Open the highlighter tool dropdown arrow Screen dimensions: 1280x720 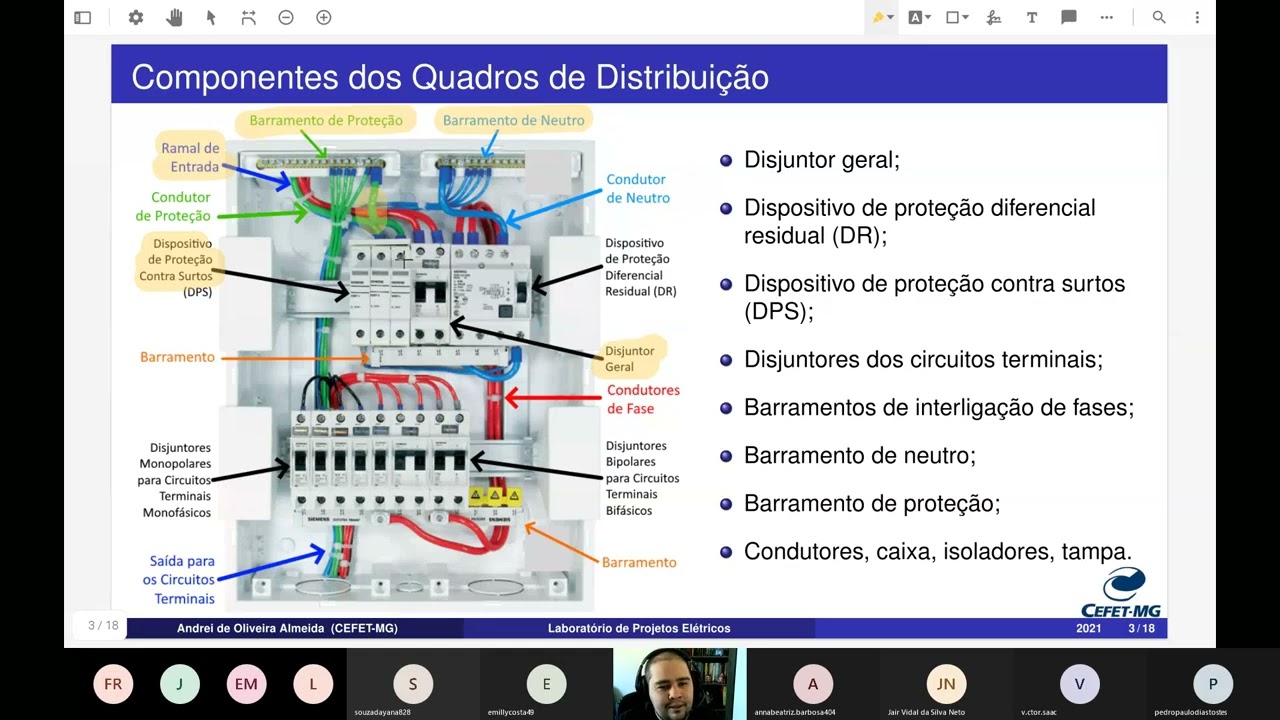pos(890,17)
